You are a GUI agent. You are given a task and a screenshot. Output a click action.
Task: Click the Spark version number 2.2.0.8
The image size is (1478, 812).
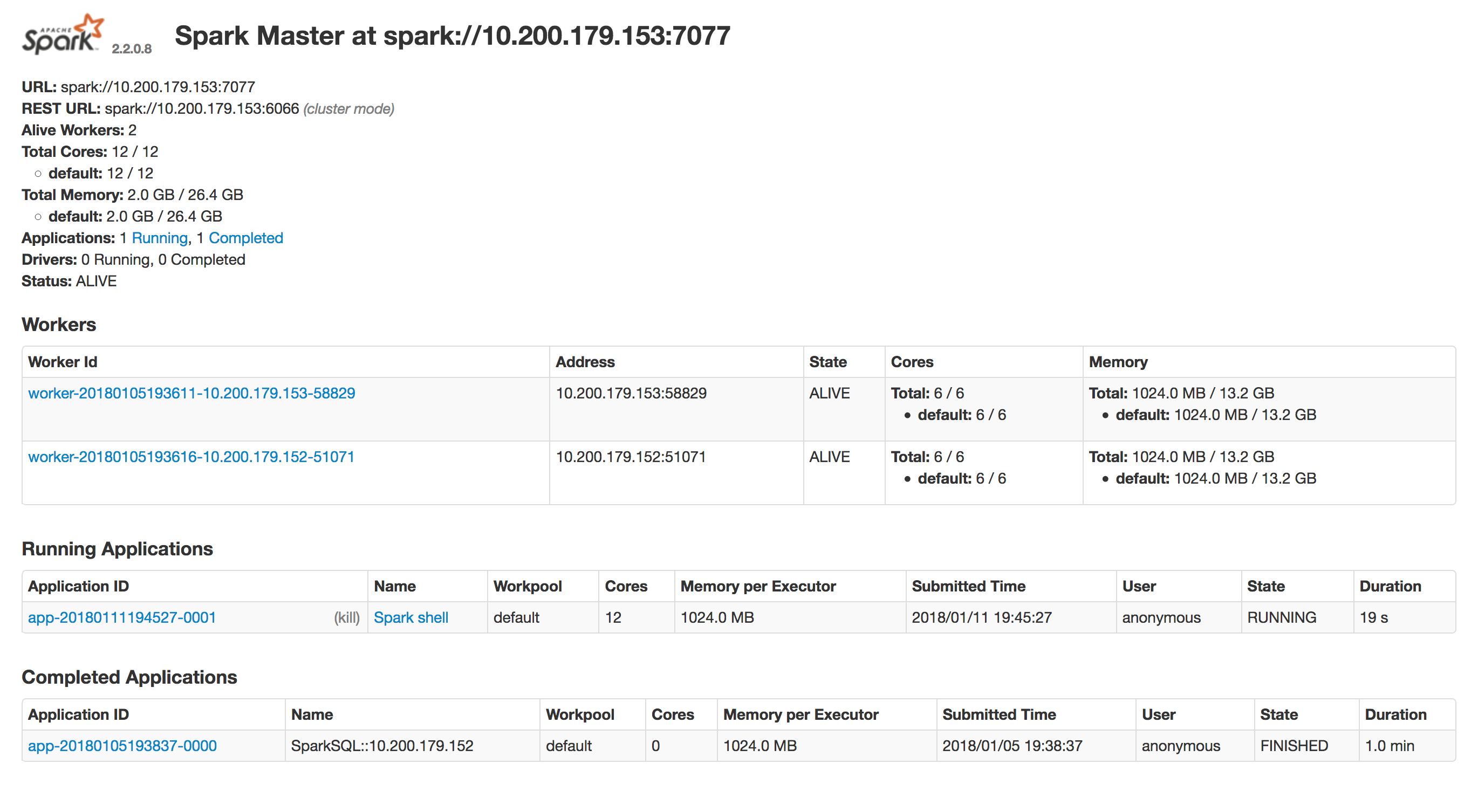pos(132,49)
